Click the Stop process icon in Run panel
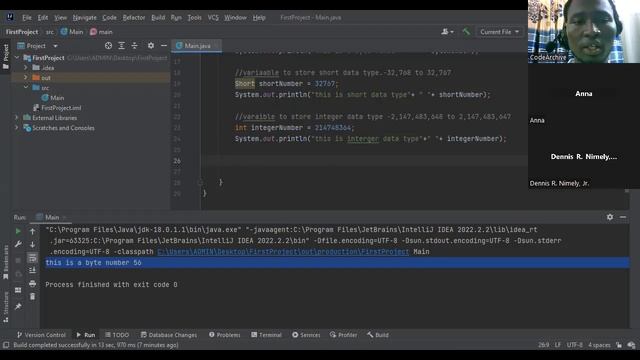640x360 pixels. [18, 260]
